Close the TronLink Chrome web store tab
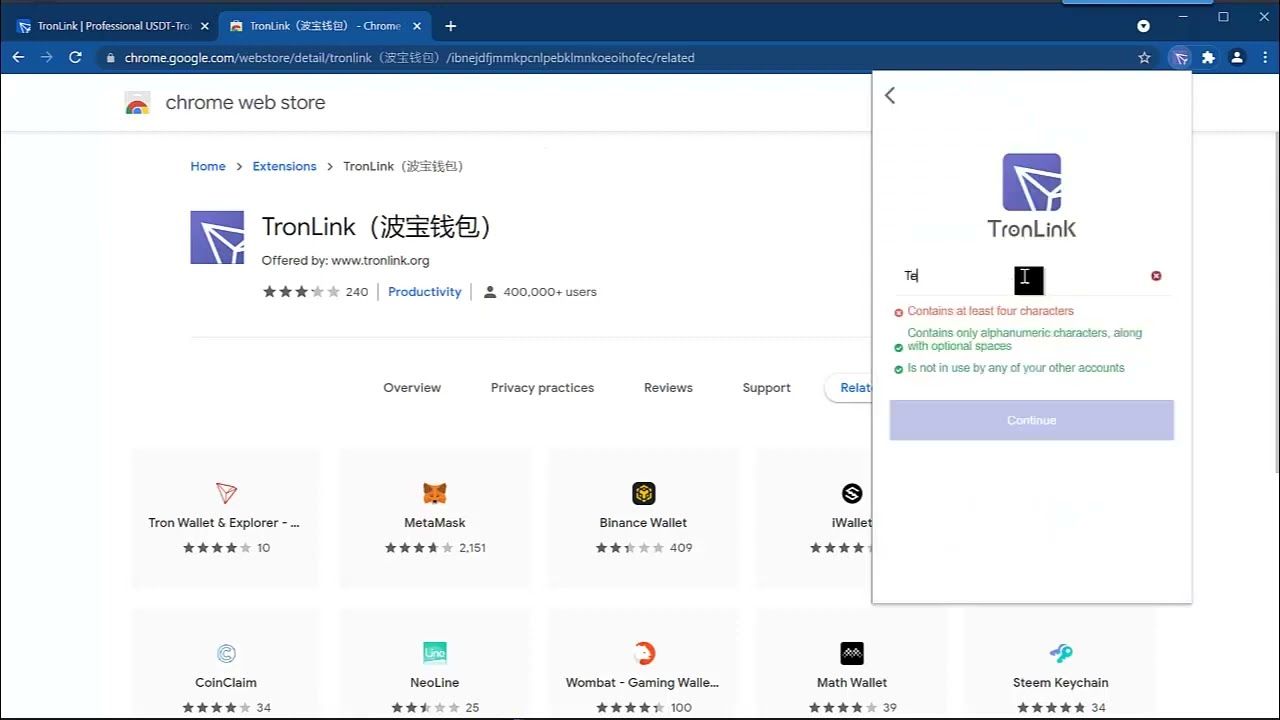This screenshot has width=1280, height=720. (417, 26)
